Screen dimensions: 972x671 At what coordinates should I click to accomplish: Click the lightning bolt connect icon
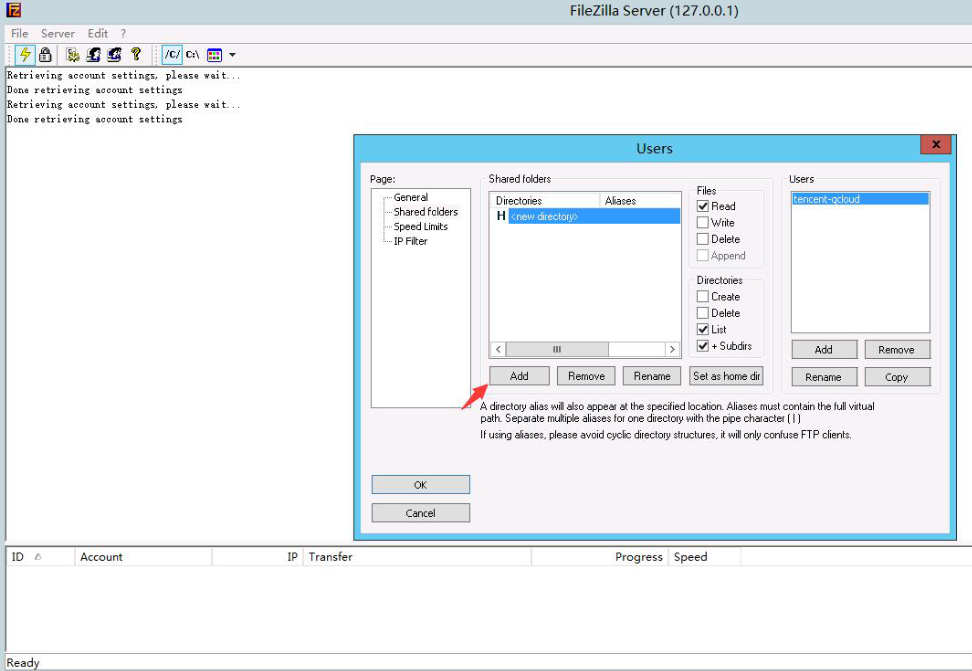click(25, 55)
